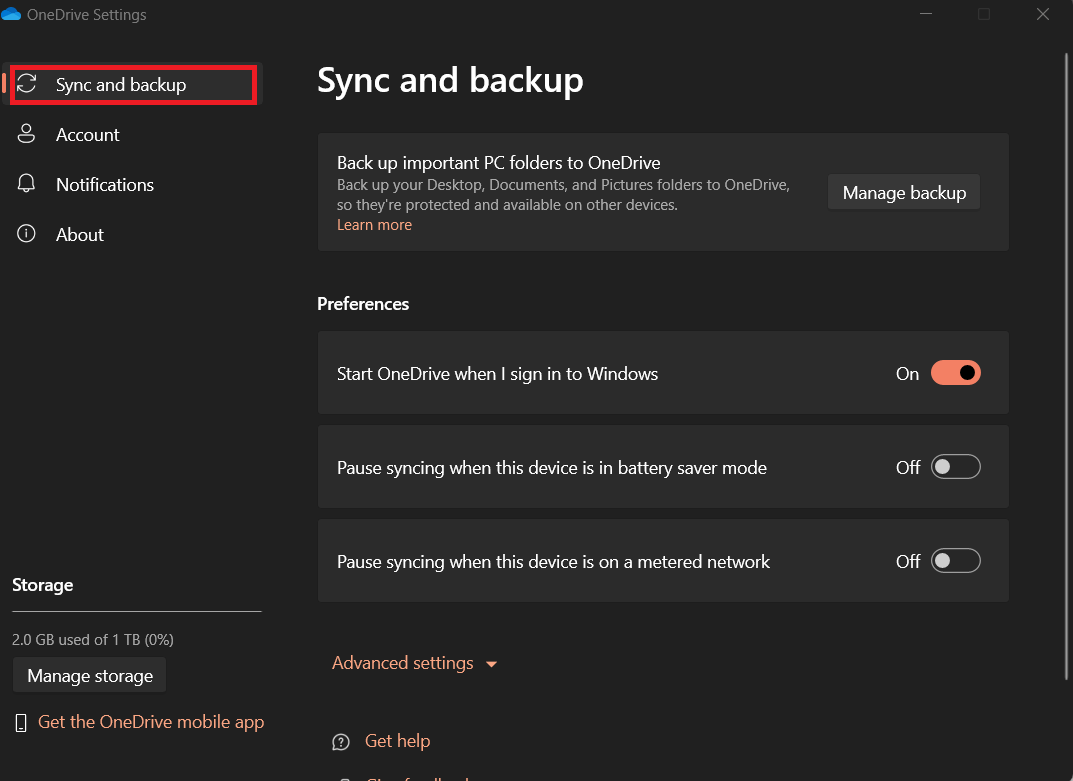Open Get the OneDrive mobile app link
The image size is (1073, 781).
pyautogui.click(x=151, y=722)
